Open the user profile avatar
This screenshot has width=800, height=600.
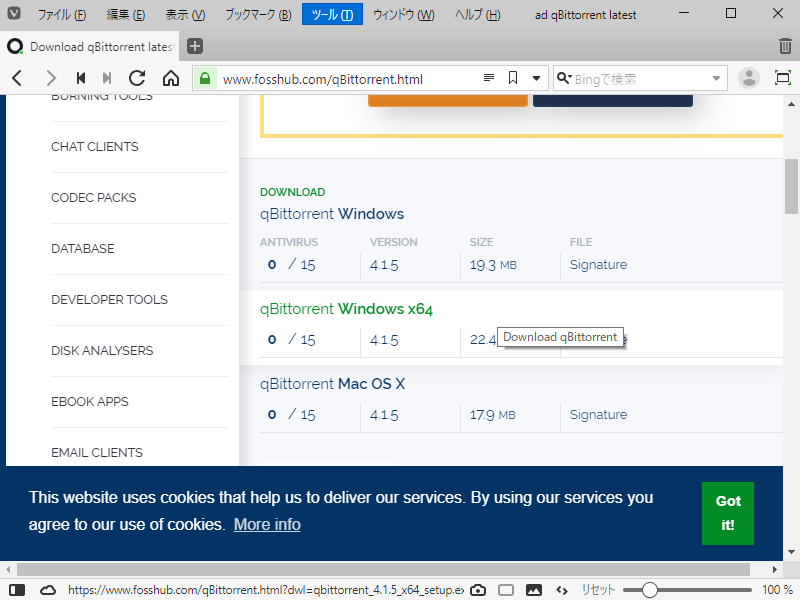[x=749, y=78]
